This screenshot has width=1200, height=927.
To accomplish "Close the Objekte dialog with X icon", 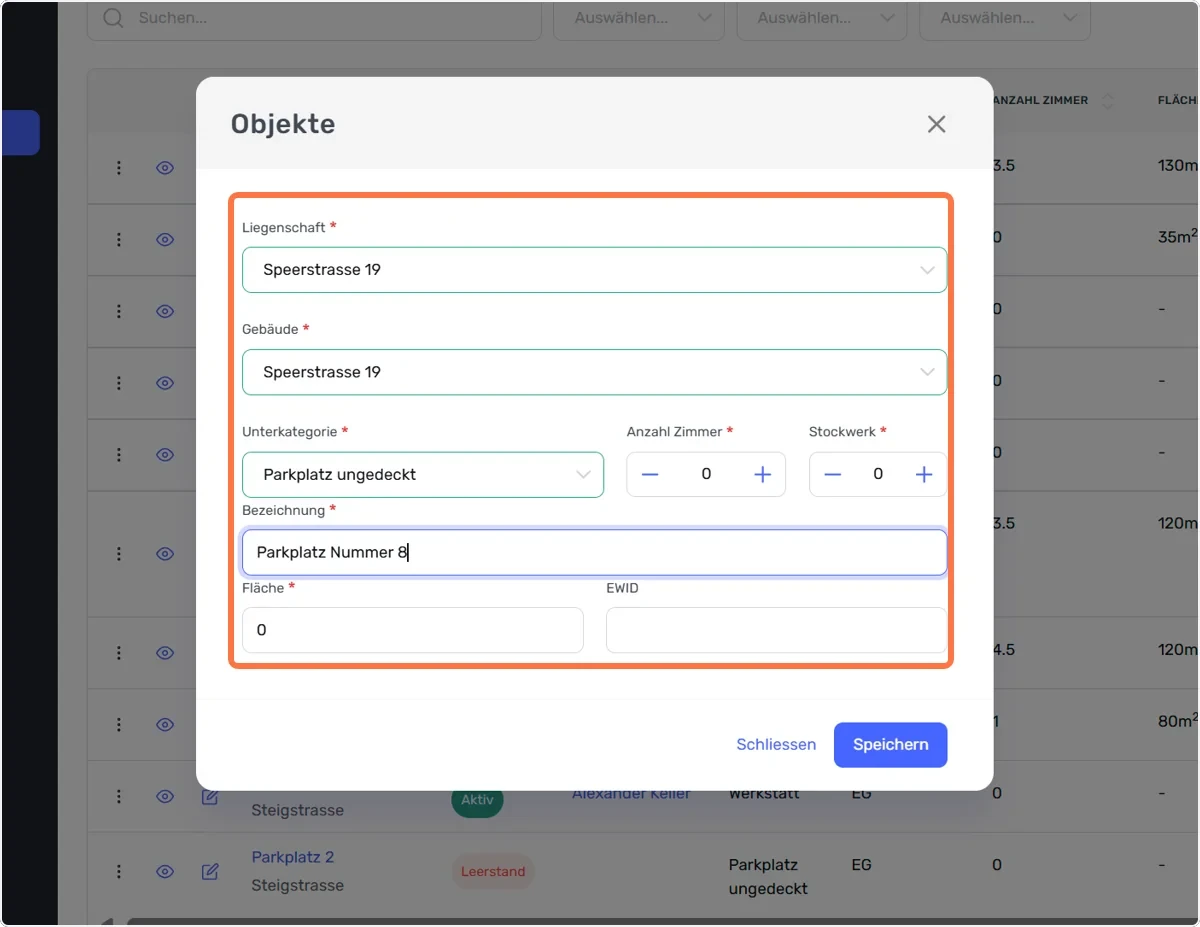I will (936, 124).
